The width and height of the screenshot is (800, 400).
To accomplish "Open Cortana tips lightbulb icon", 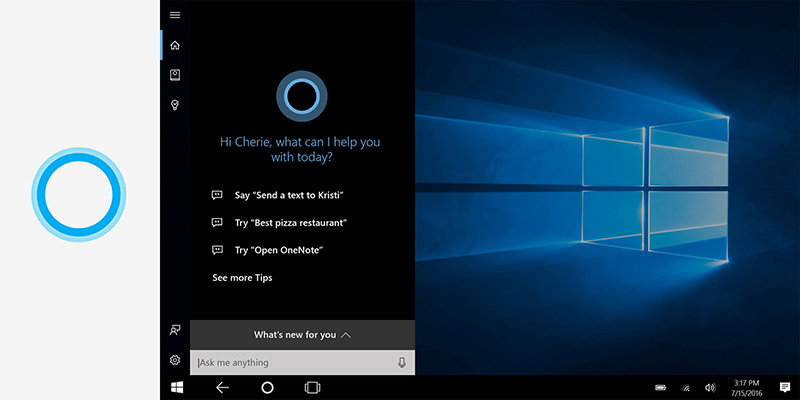I will point(175,105).
